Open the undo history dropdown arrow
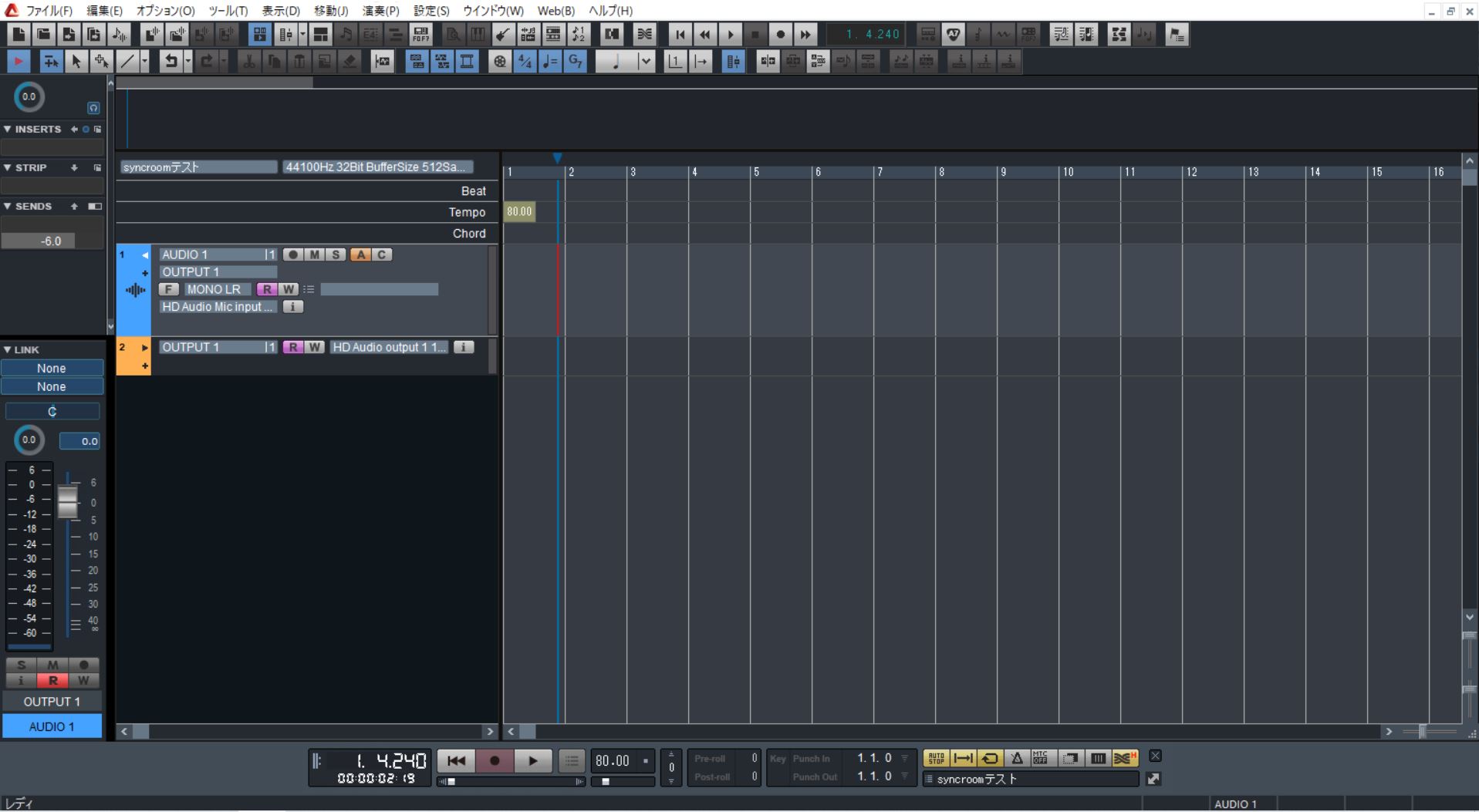1479x812 pixels. [187, 62]
